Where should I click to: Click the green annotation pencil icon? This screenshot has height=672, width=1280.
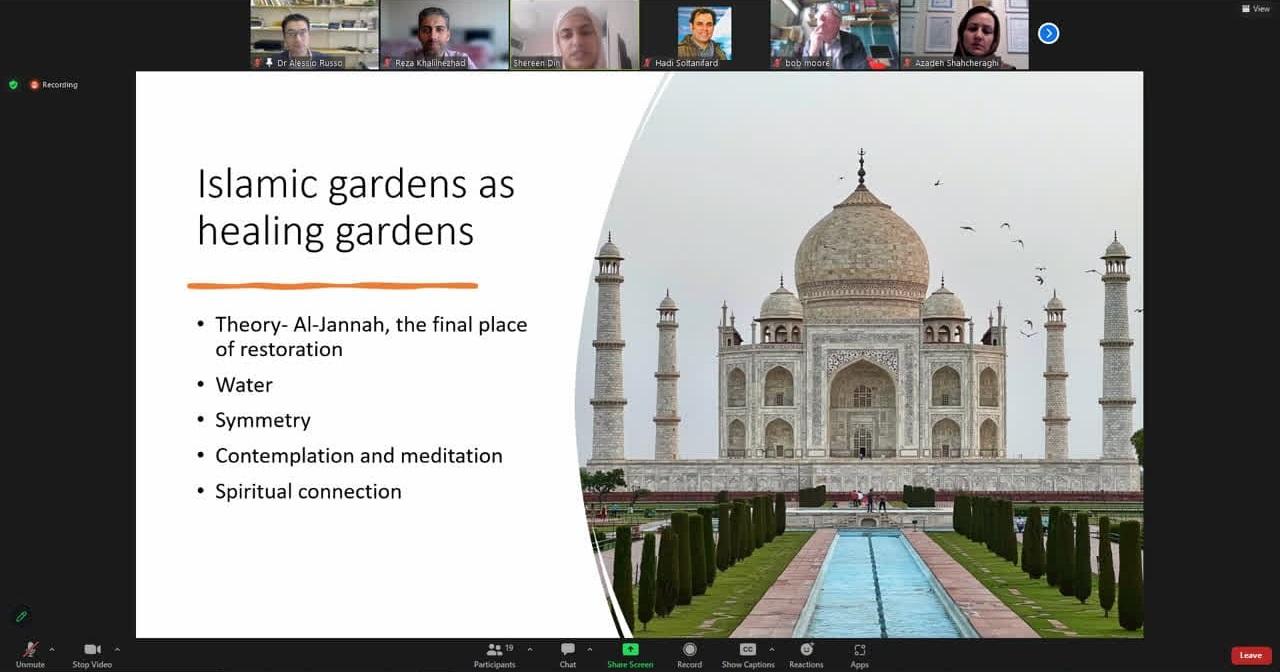(20, 616)
